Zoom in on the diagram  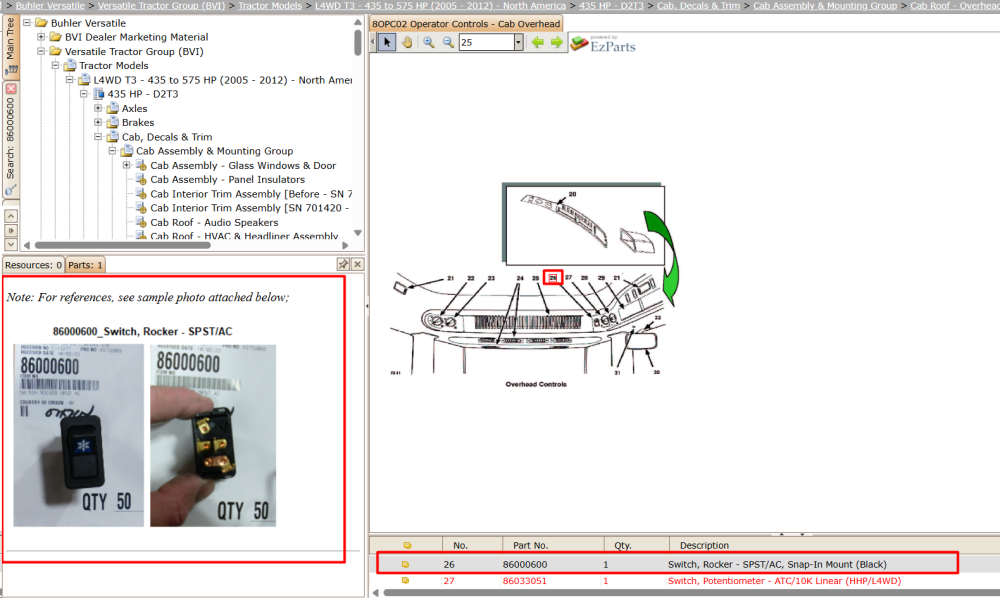(x=429, y=42)
